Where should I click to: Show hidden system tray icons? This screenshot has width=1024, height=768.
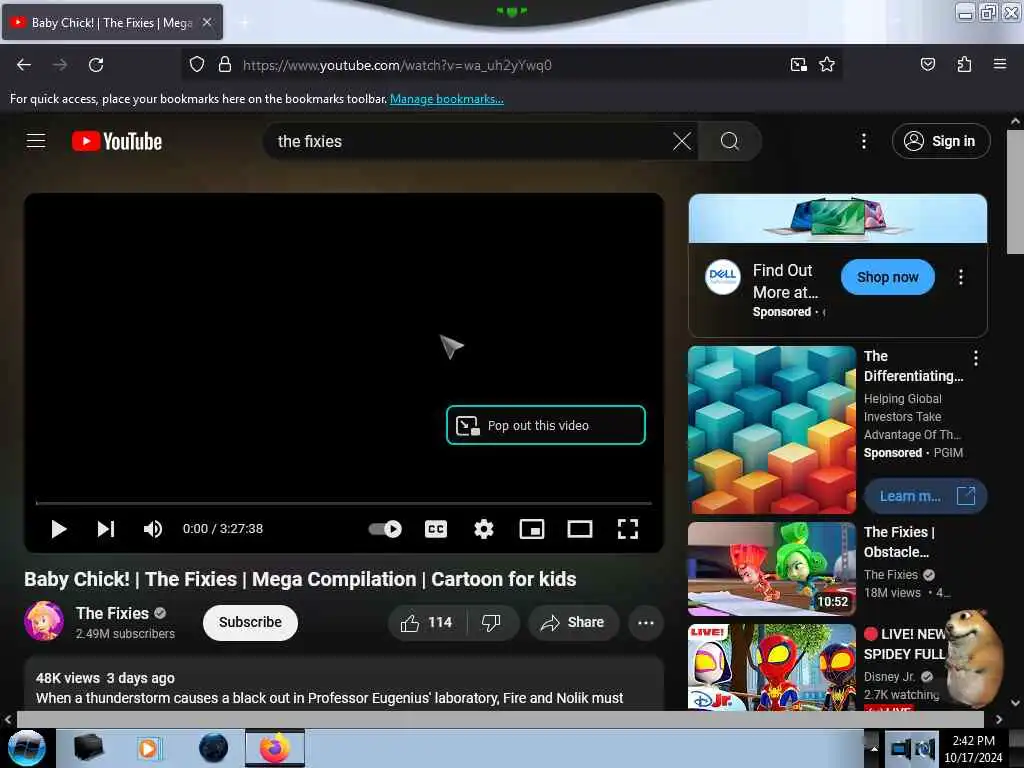coord(874,748)
